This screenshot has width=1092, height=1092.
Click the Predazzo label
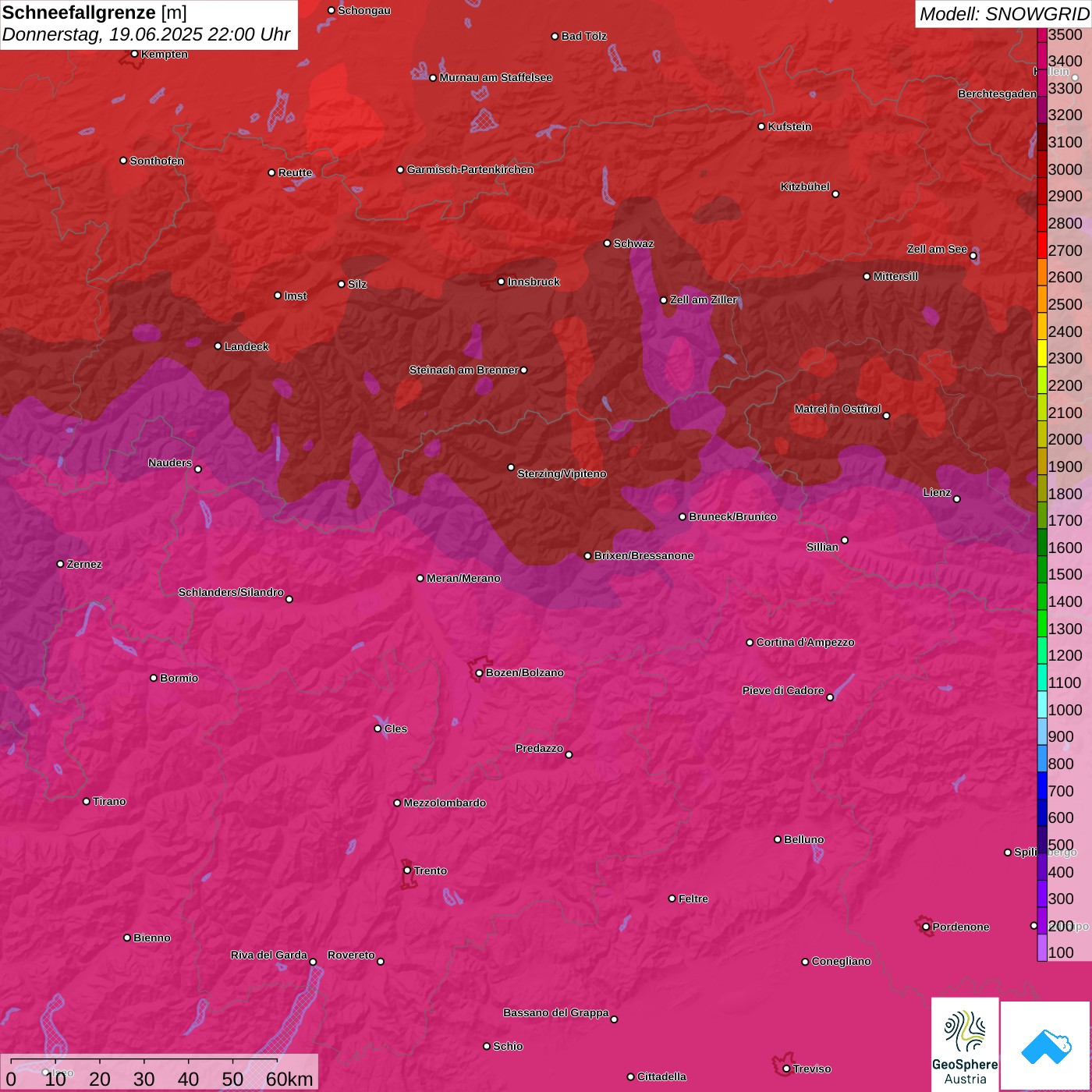pyautogui.click(x=539, y=748)
